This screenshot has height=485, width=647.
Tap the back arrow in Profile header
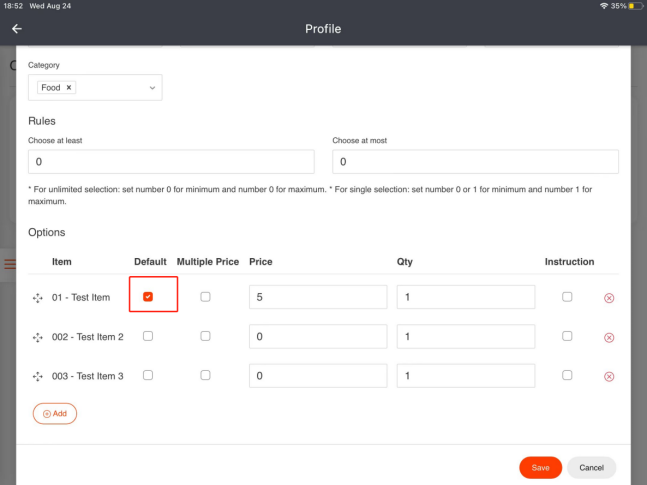[17, 29]
